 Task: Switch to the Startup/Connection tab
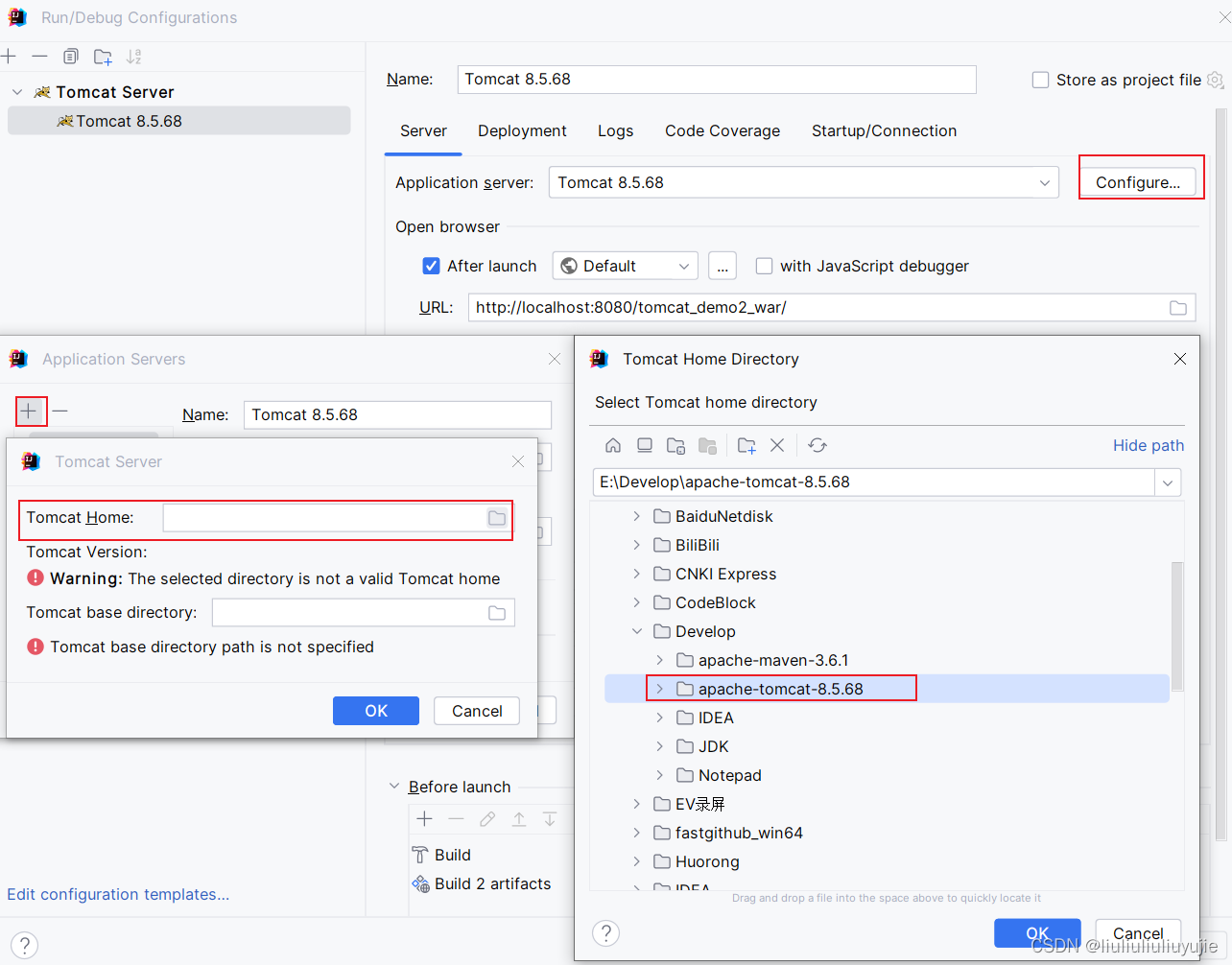pyautogui.click(x=884, y=131)
